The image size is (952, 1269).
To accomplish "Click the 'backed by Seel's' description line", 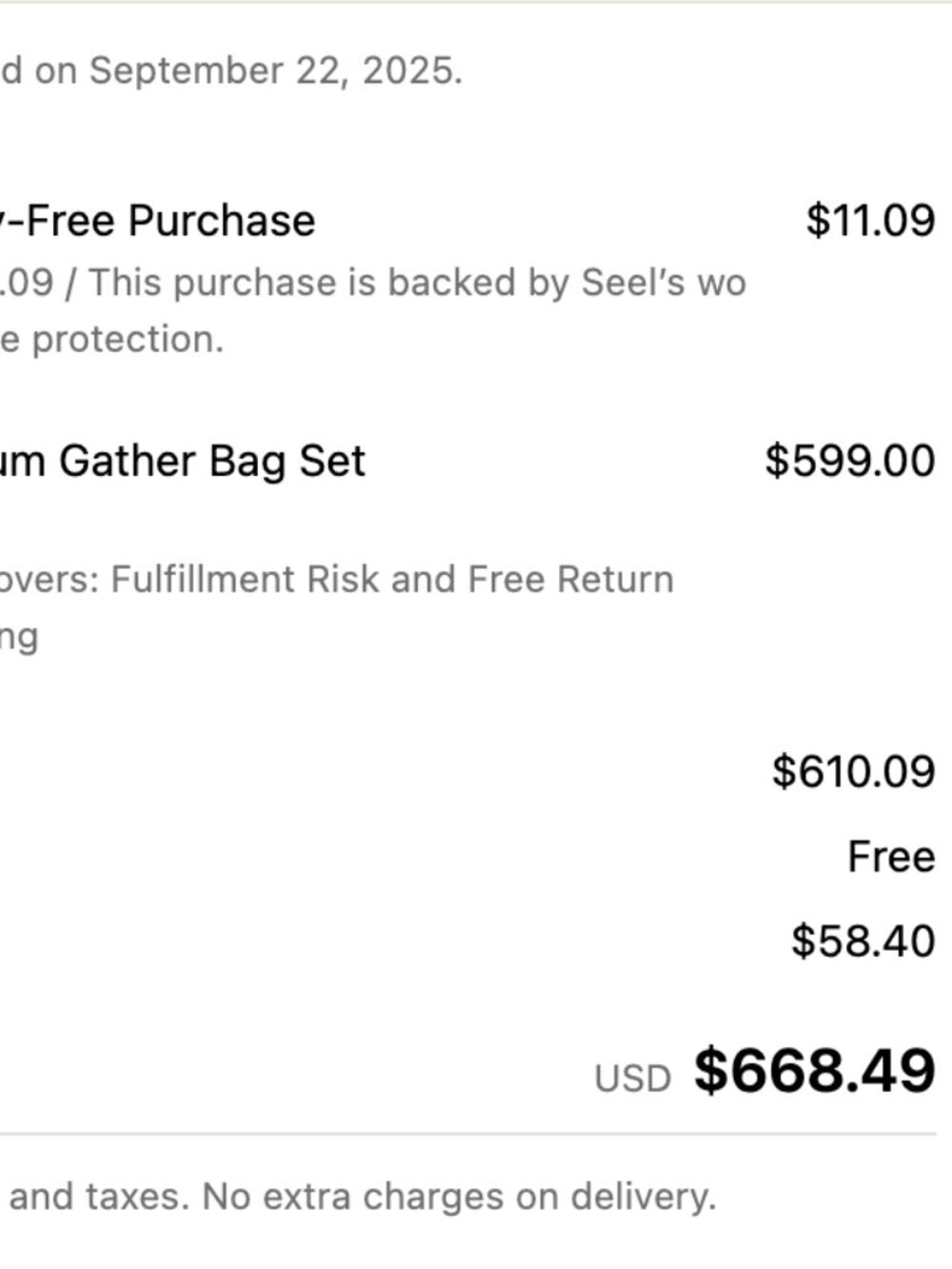I will (x=372, y=283).
